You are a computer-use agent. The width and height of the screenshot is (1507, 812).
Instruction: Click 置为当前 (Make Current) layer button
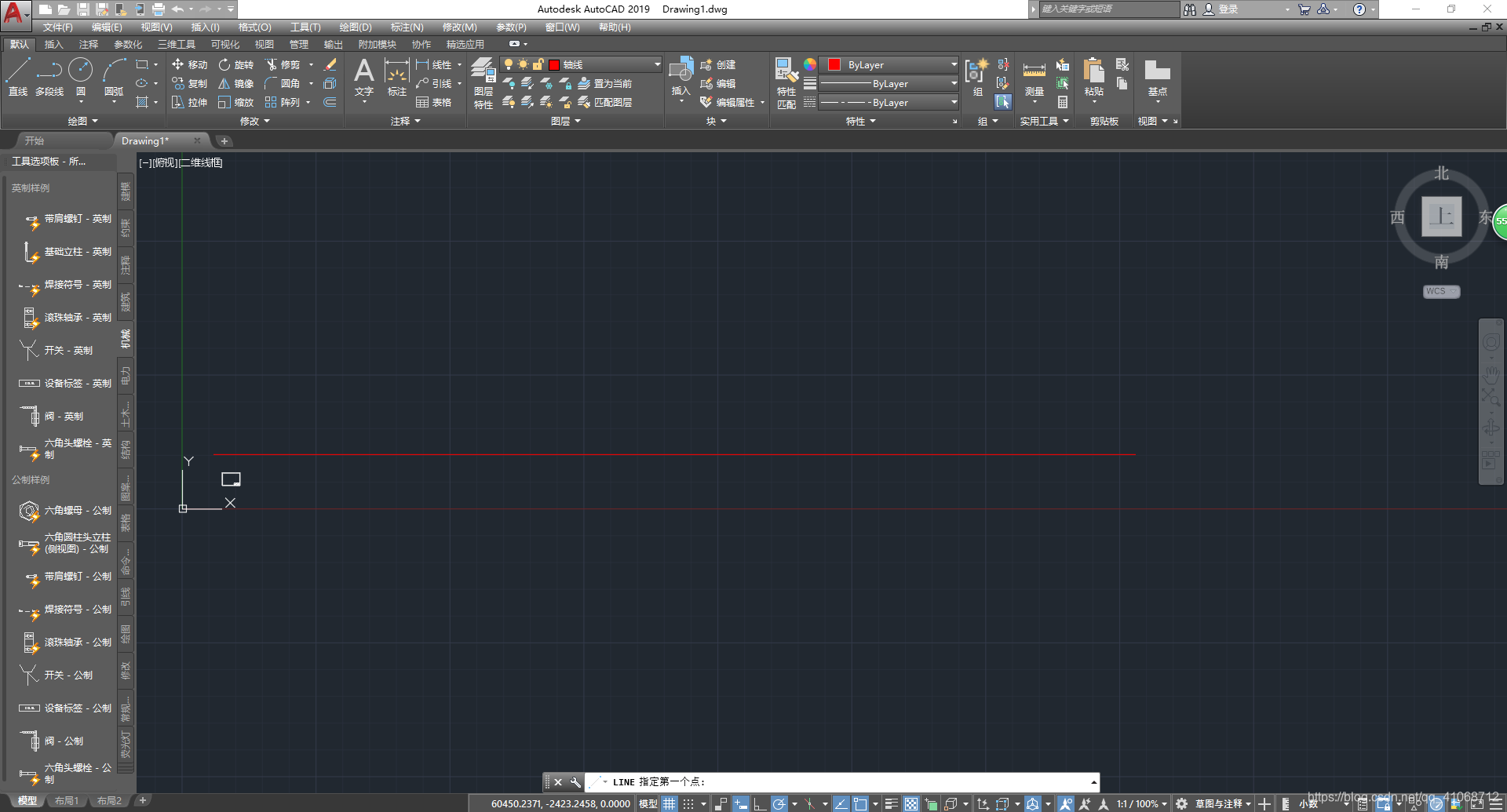pos(604,83)
